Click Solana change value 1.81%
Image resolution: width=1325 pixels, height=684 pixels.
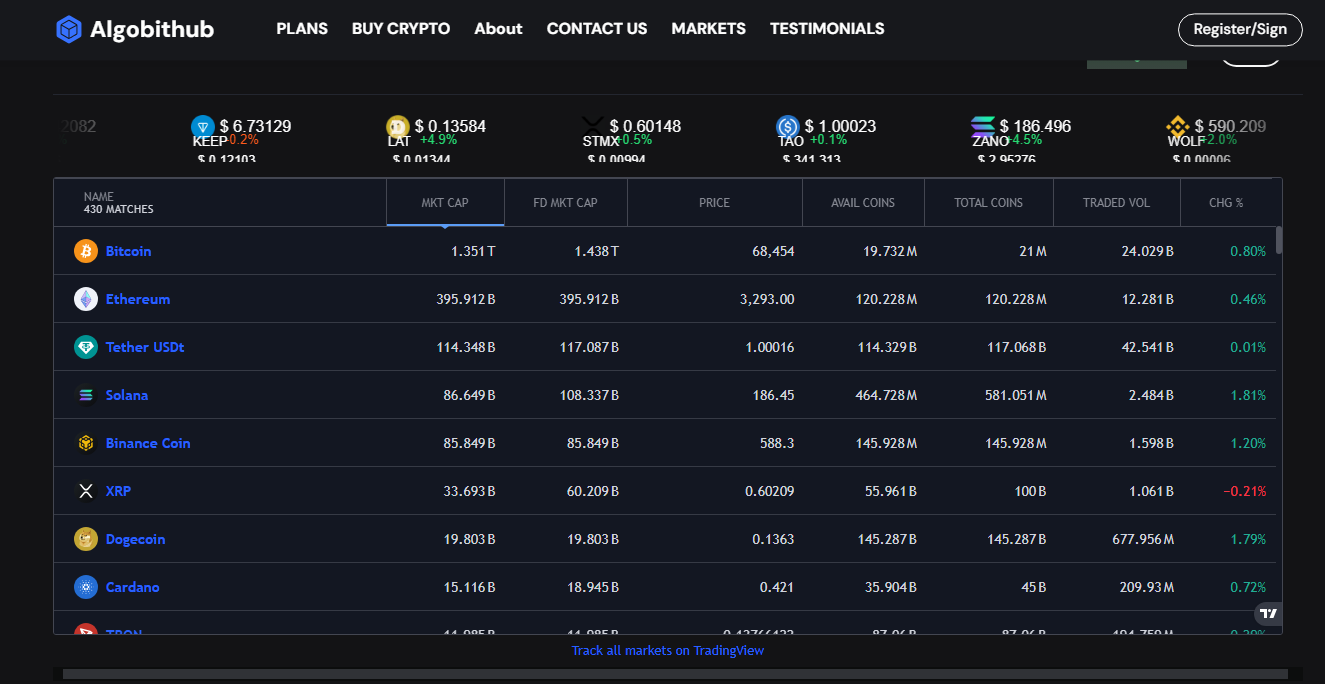(1248, 395)
